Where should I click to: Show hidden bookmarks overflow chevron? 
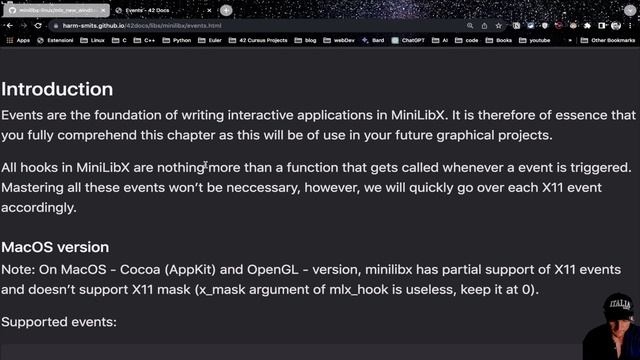click(570, 40)
